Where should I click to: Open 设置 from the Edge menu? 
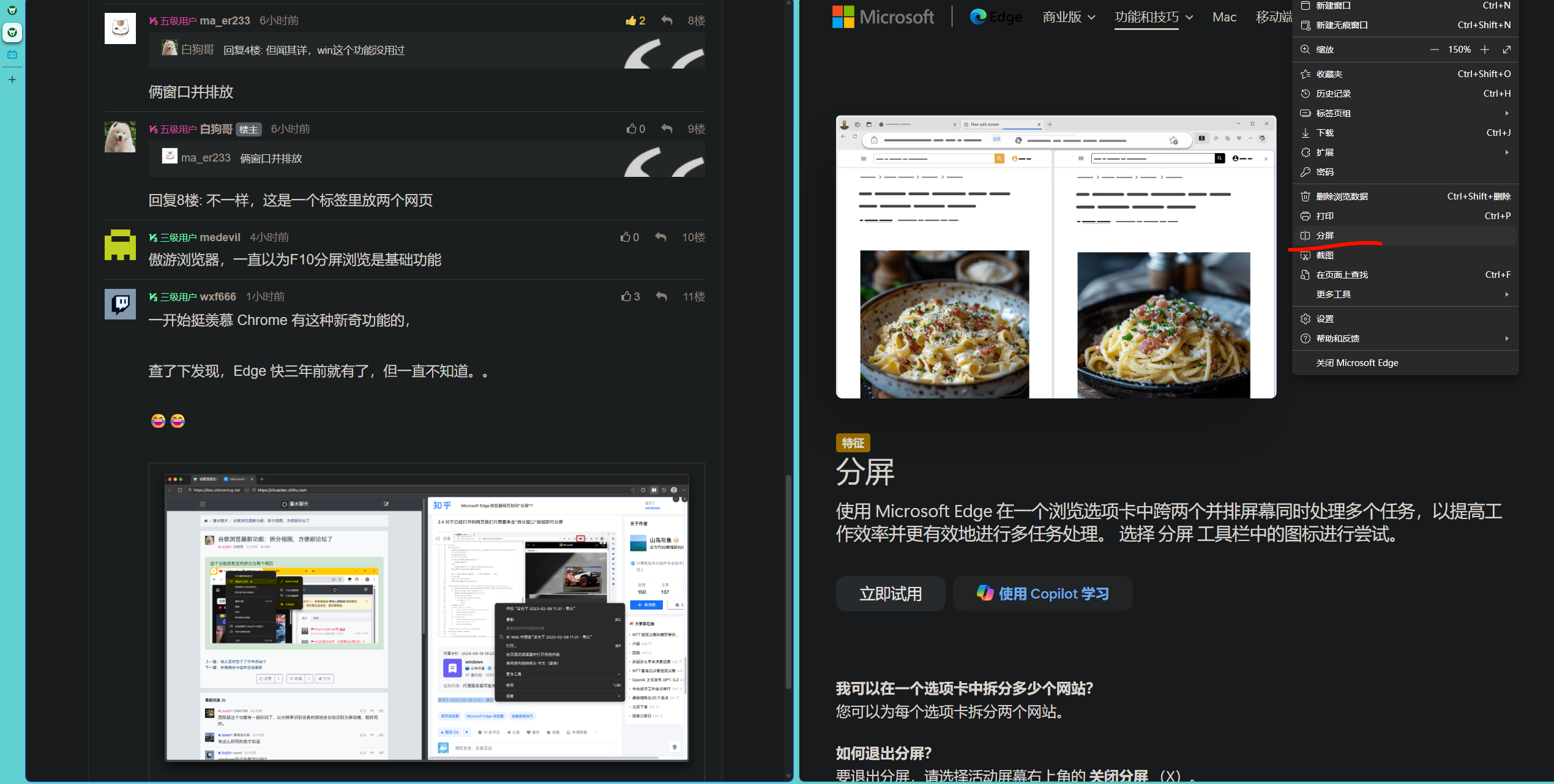tap(1325, 318)
